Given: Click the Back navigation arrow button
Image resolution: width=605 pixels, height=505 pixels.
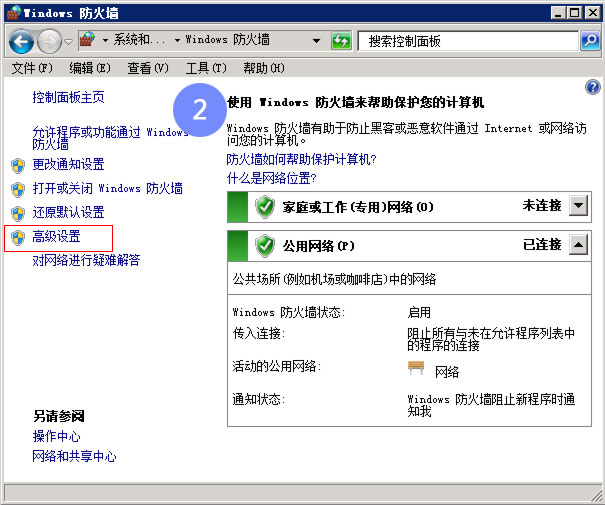Looking at the screenshot, I should point(22,41).
